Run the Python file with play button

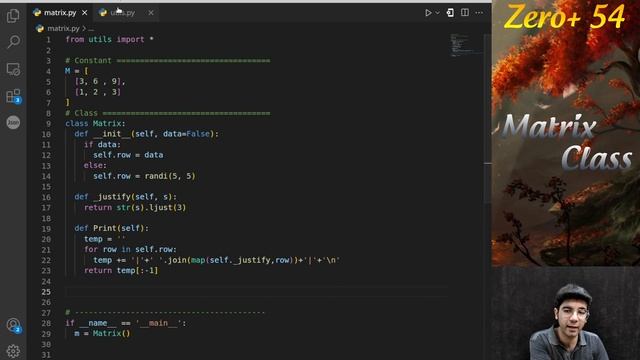pos(428,13)
